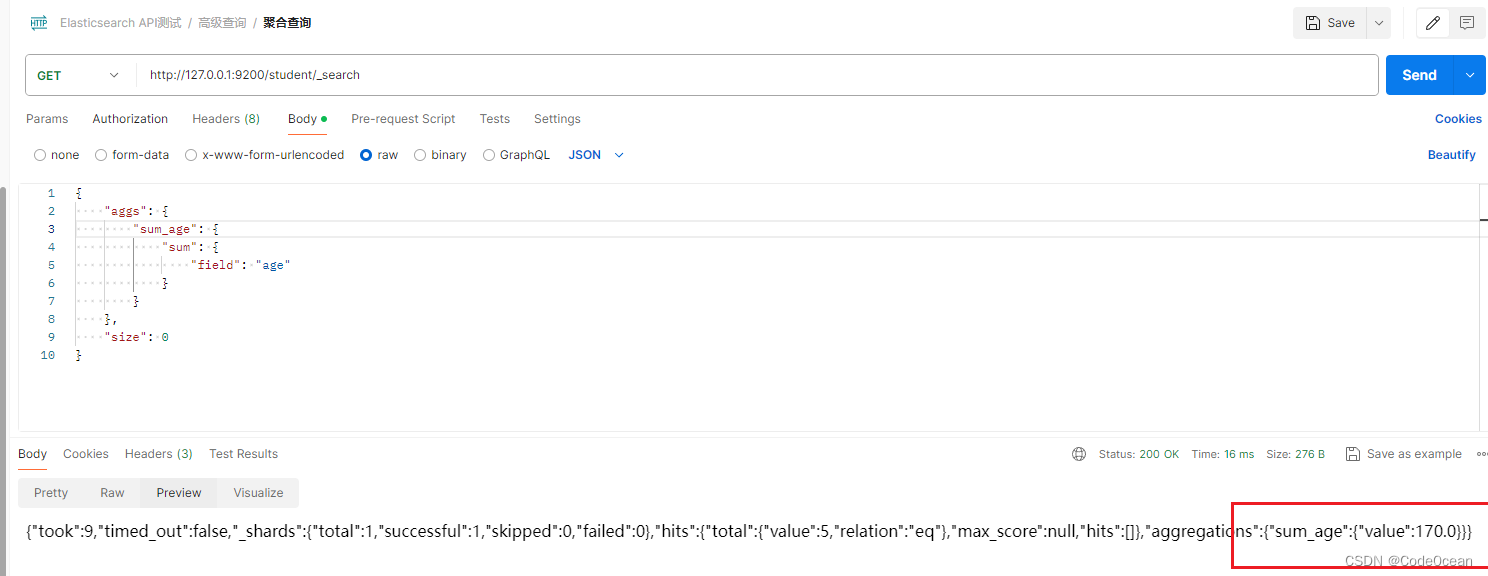Screen dimensions: 1488x576
Task: Click the HTTP request type icon
Action: point(38,22)
